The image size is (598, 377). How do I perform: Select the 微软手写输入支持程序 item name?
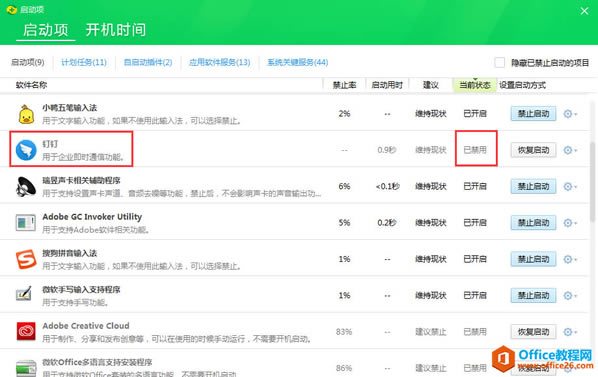[x=81, y=290]
